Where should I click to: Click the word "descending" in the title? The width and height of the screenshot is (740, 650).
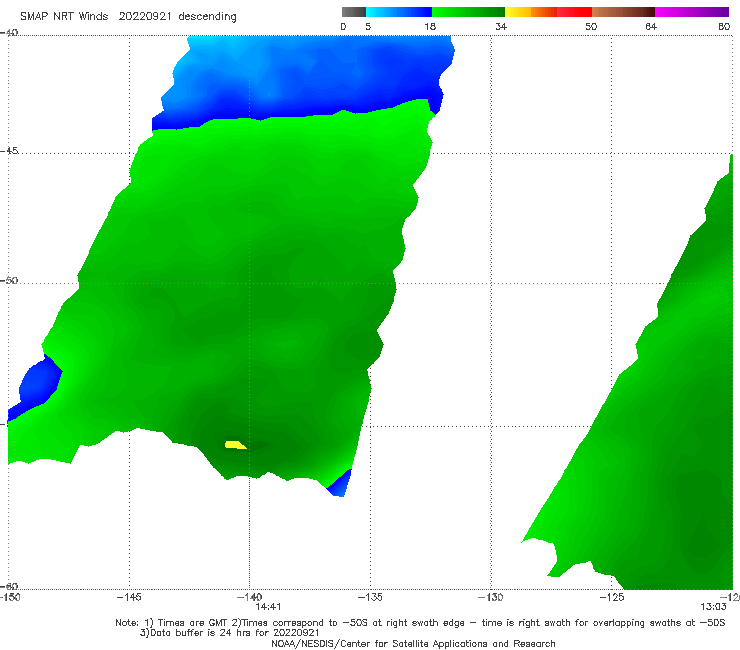207,17
